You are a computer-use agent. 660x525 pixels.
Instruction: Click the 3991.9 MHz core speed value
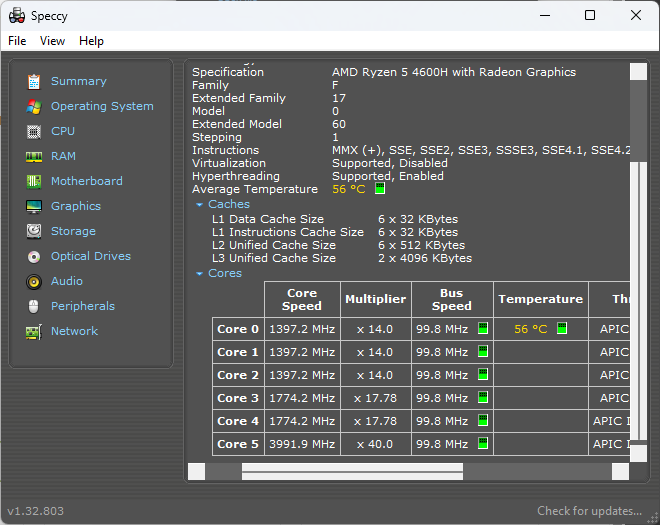pos(302,444)
